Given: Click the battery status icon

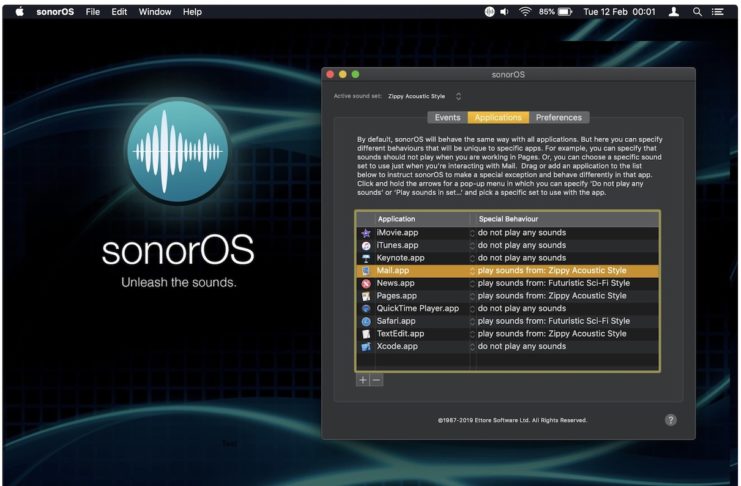Looking at the screenshot, I should tap(565, 12).
